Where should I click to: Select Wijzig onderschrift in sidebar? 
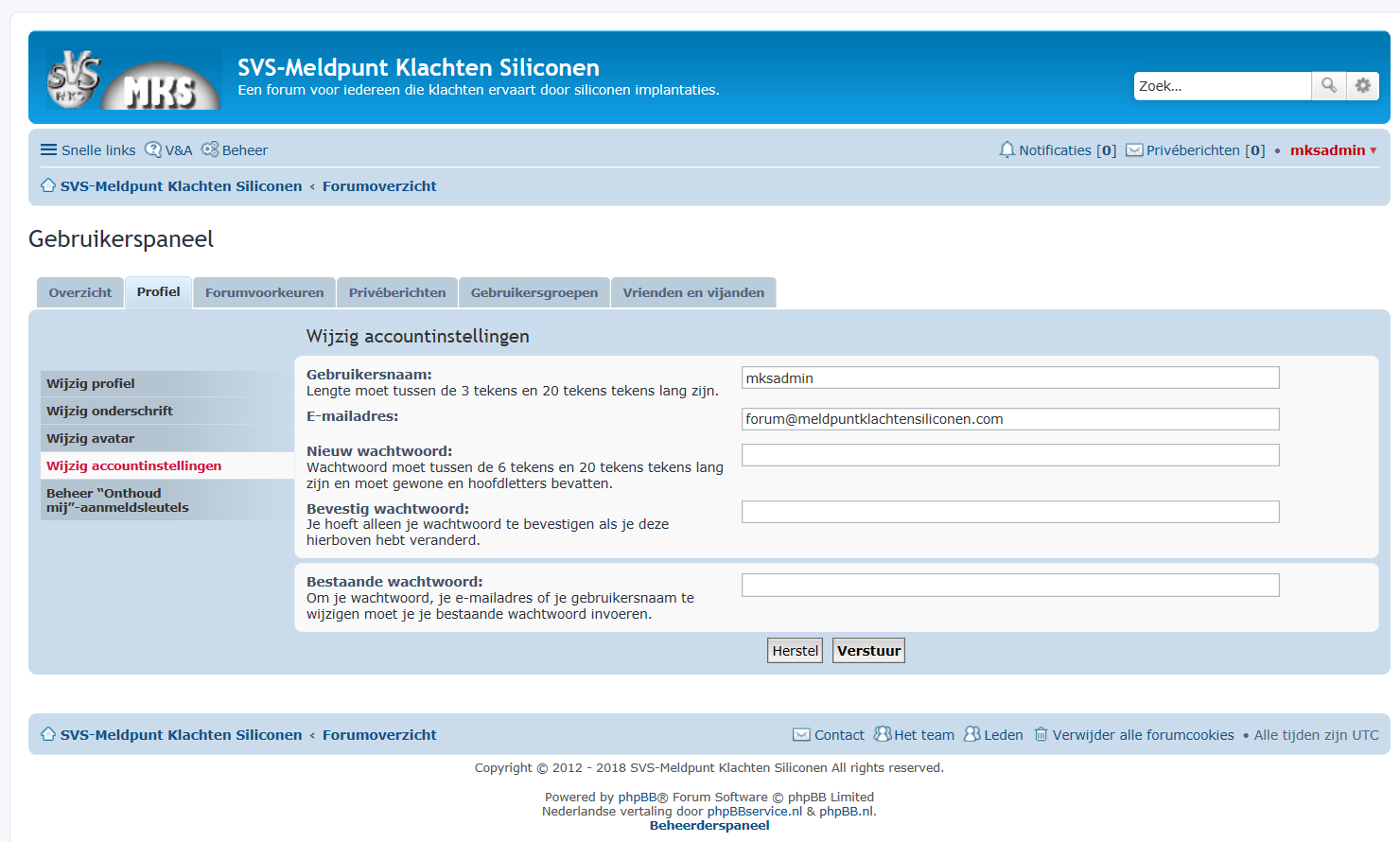(x=110, y=412)
